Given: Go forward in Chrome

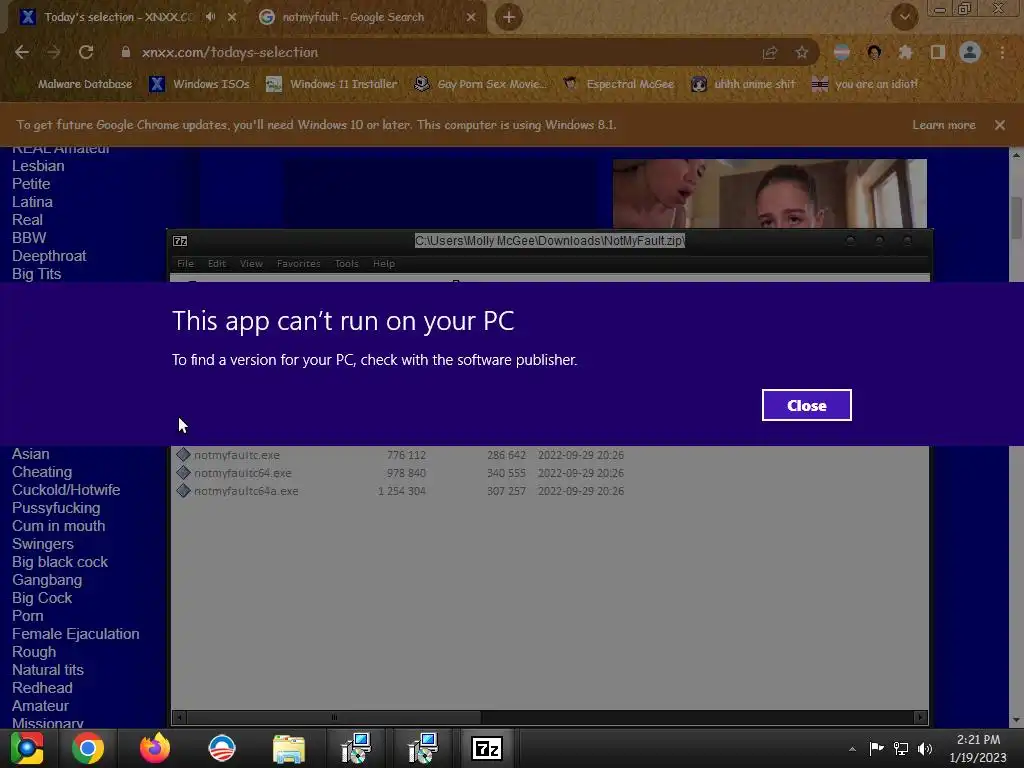Looking at the screenshot, I should pyautogui.click(x=54, y=52).
